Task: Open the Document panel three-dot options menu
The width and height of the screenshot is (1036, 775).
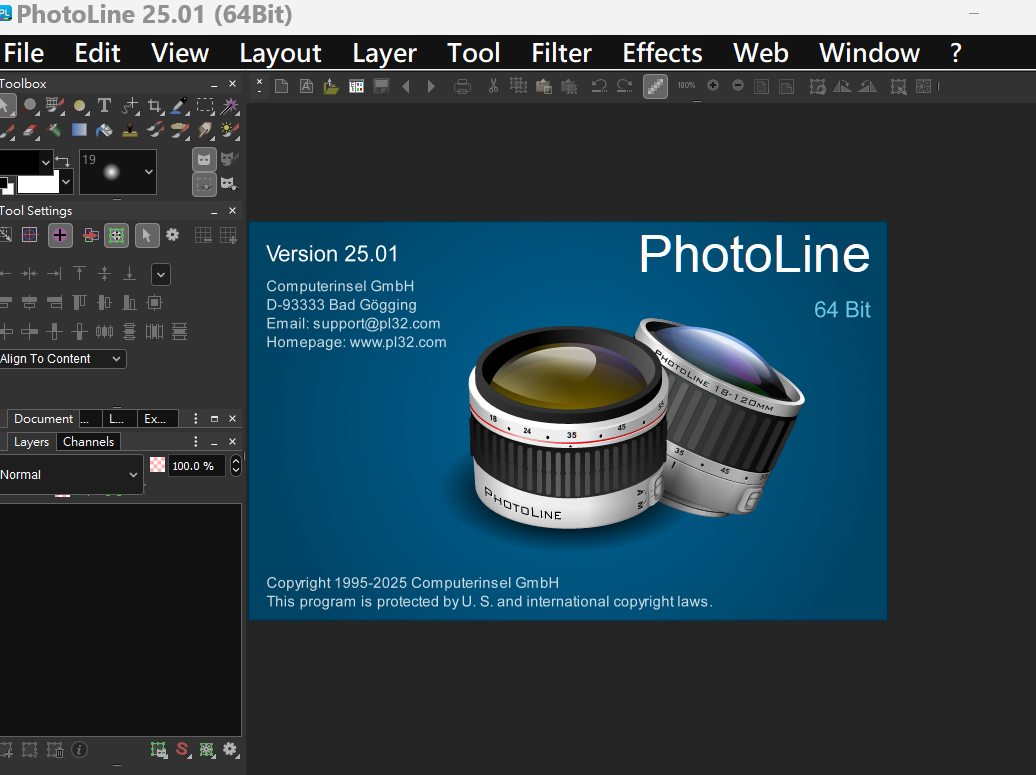Action: [196, 418]
